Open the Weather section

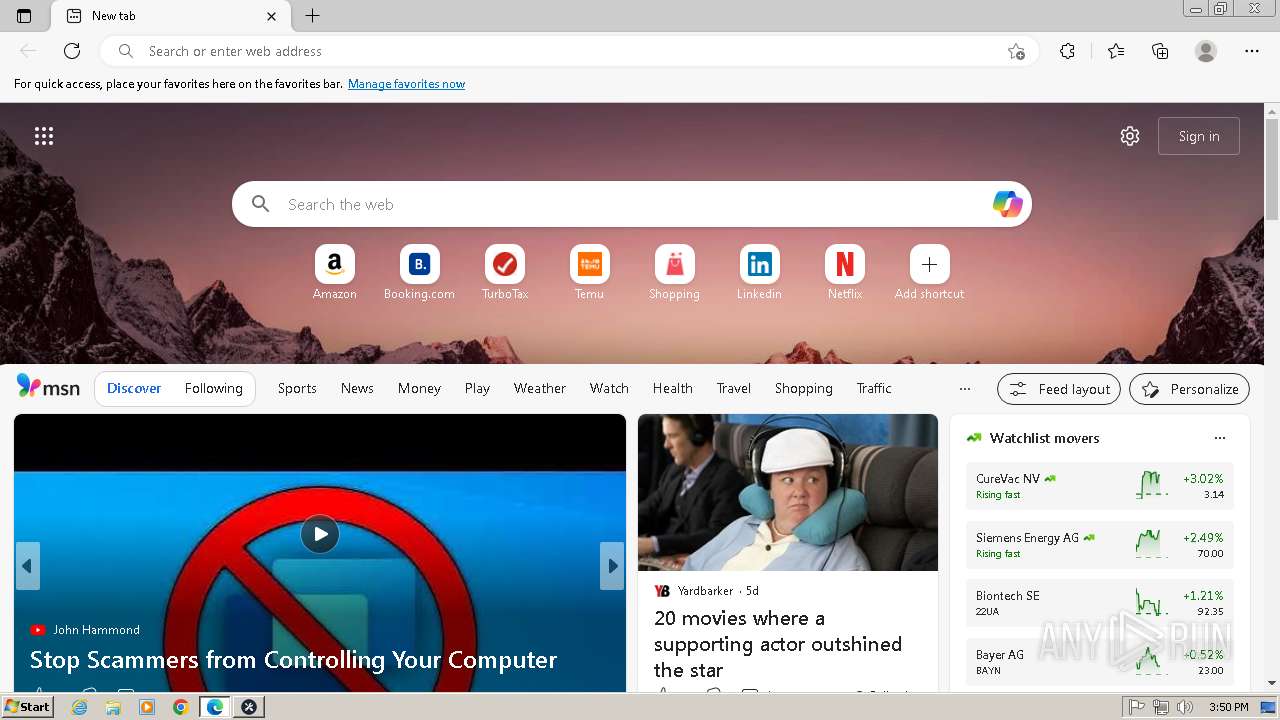pos(540,388)
